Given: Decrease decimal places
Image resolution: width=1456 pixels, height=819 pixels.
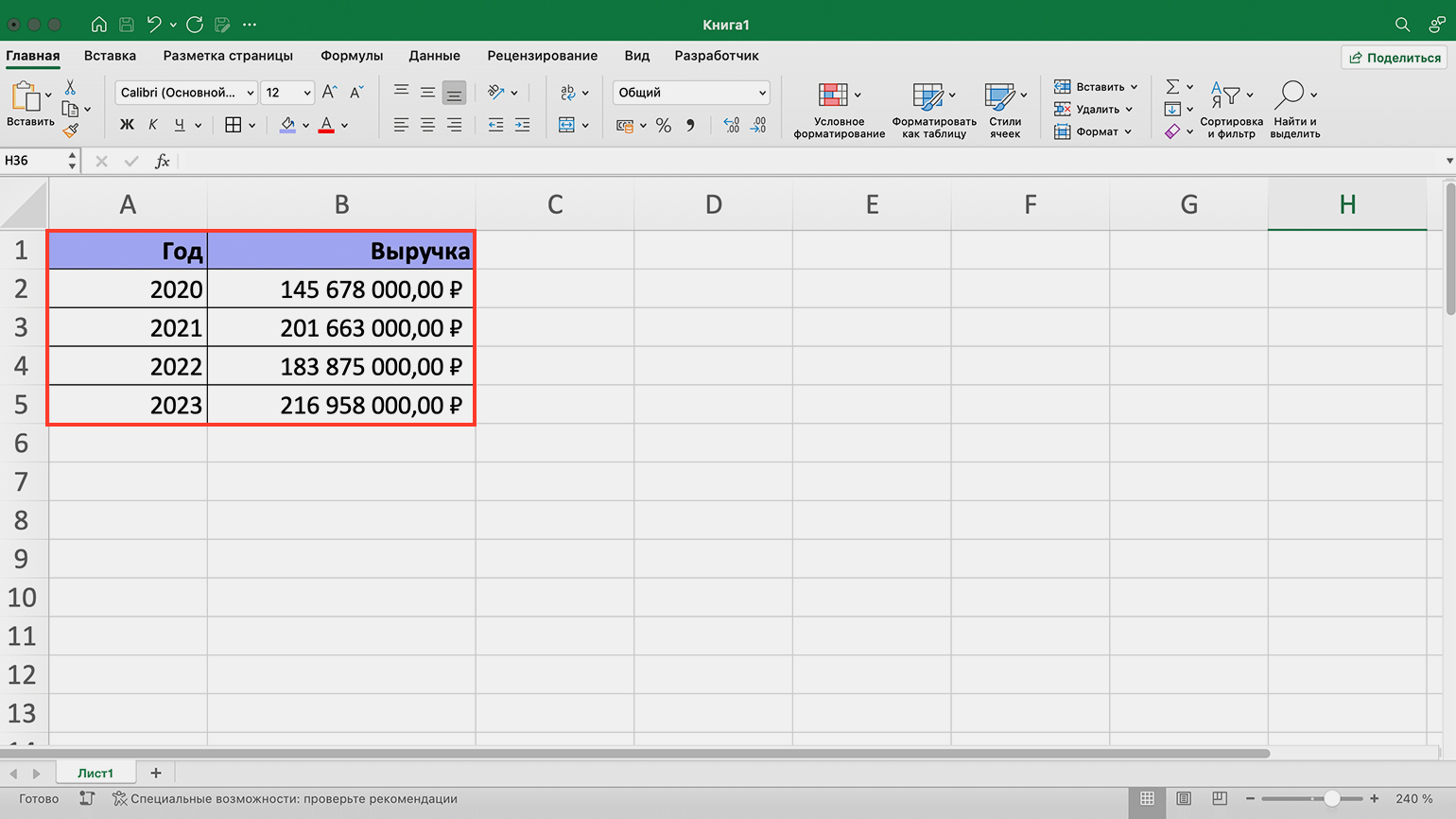Looking at the screenshot, I should [x=758, y=125].
